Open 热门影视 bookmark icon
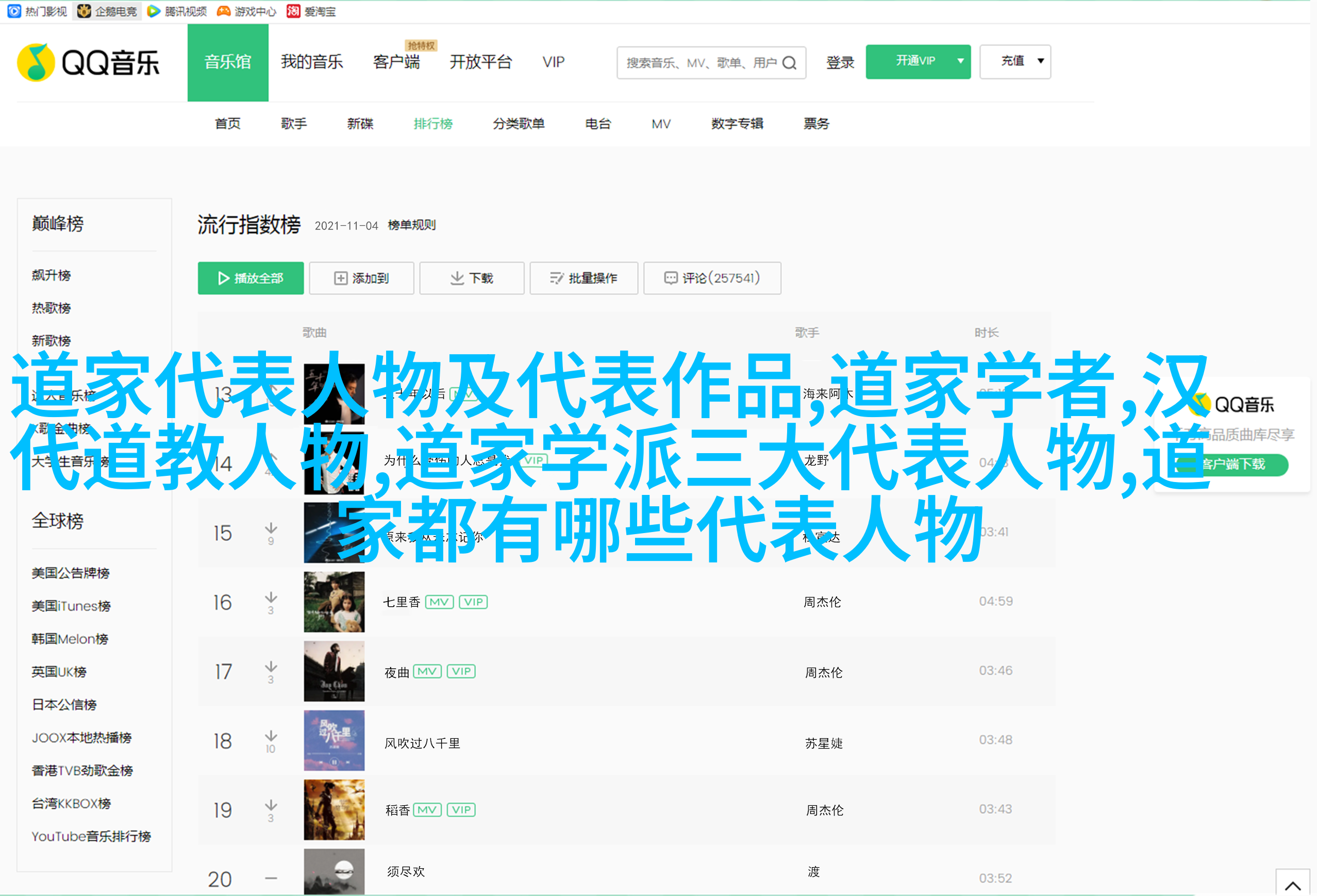 coord(13,11)
